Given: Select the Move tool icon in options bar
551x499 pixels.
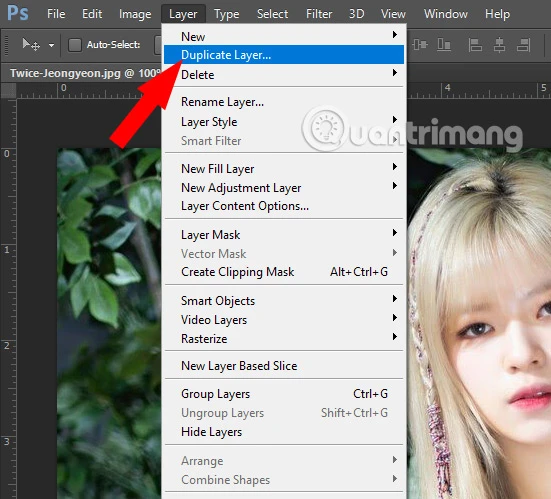Looking at the screenshot, I should 31,45.
